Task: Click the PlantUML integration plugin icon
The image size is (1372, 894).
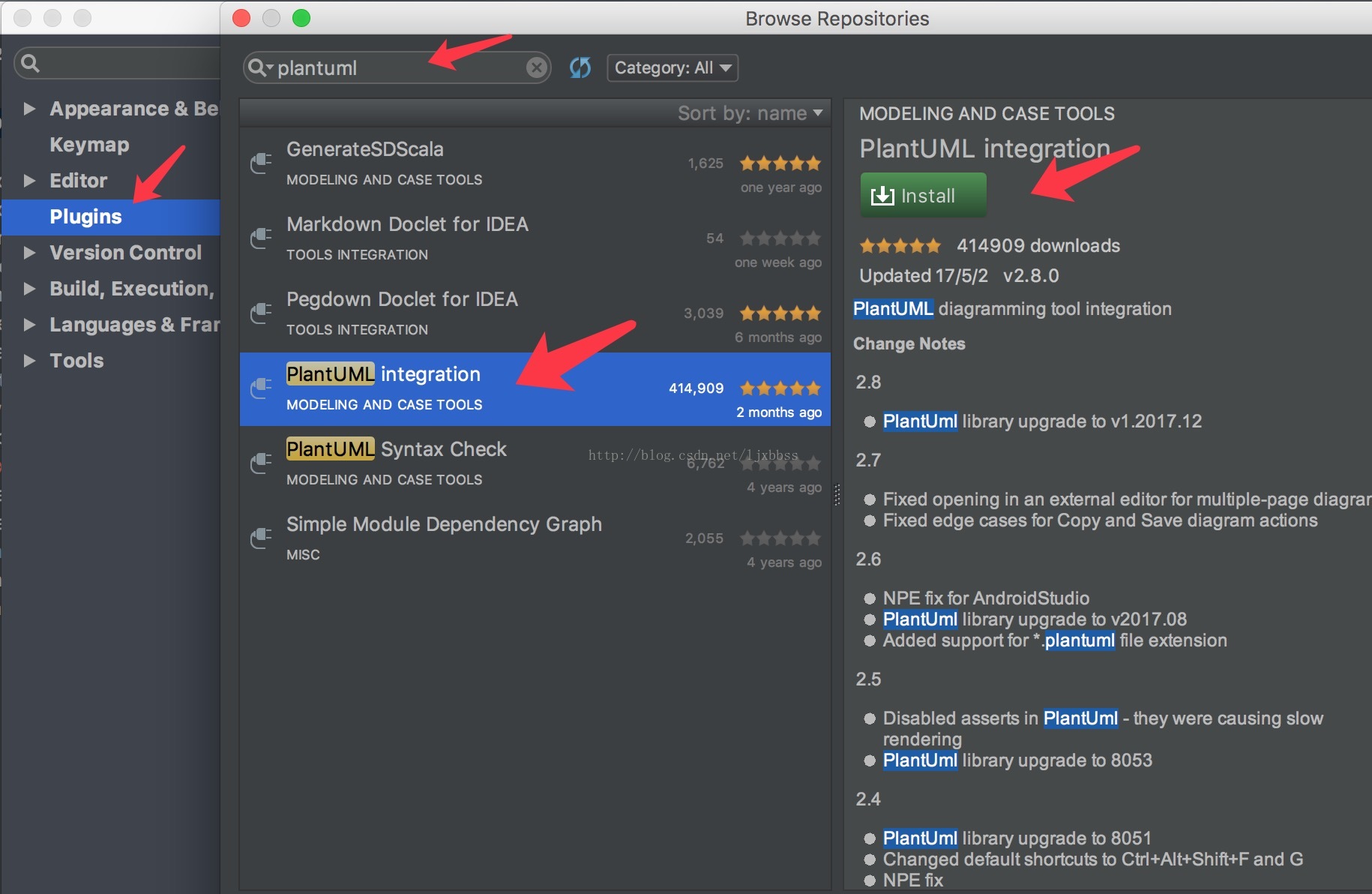Action: pos(260,388)
